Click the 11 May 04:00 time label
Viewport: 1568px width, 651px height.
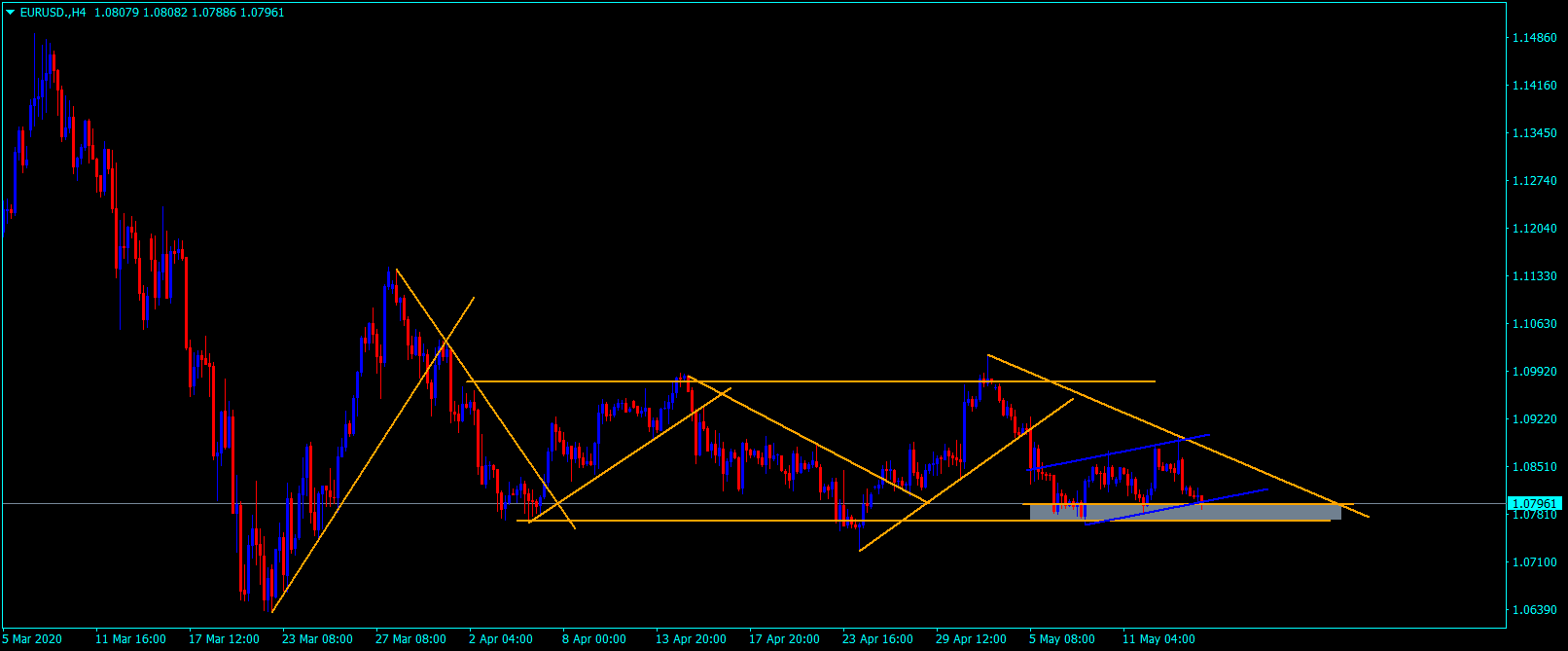pyautogui.click(x=1158, y=639)
